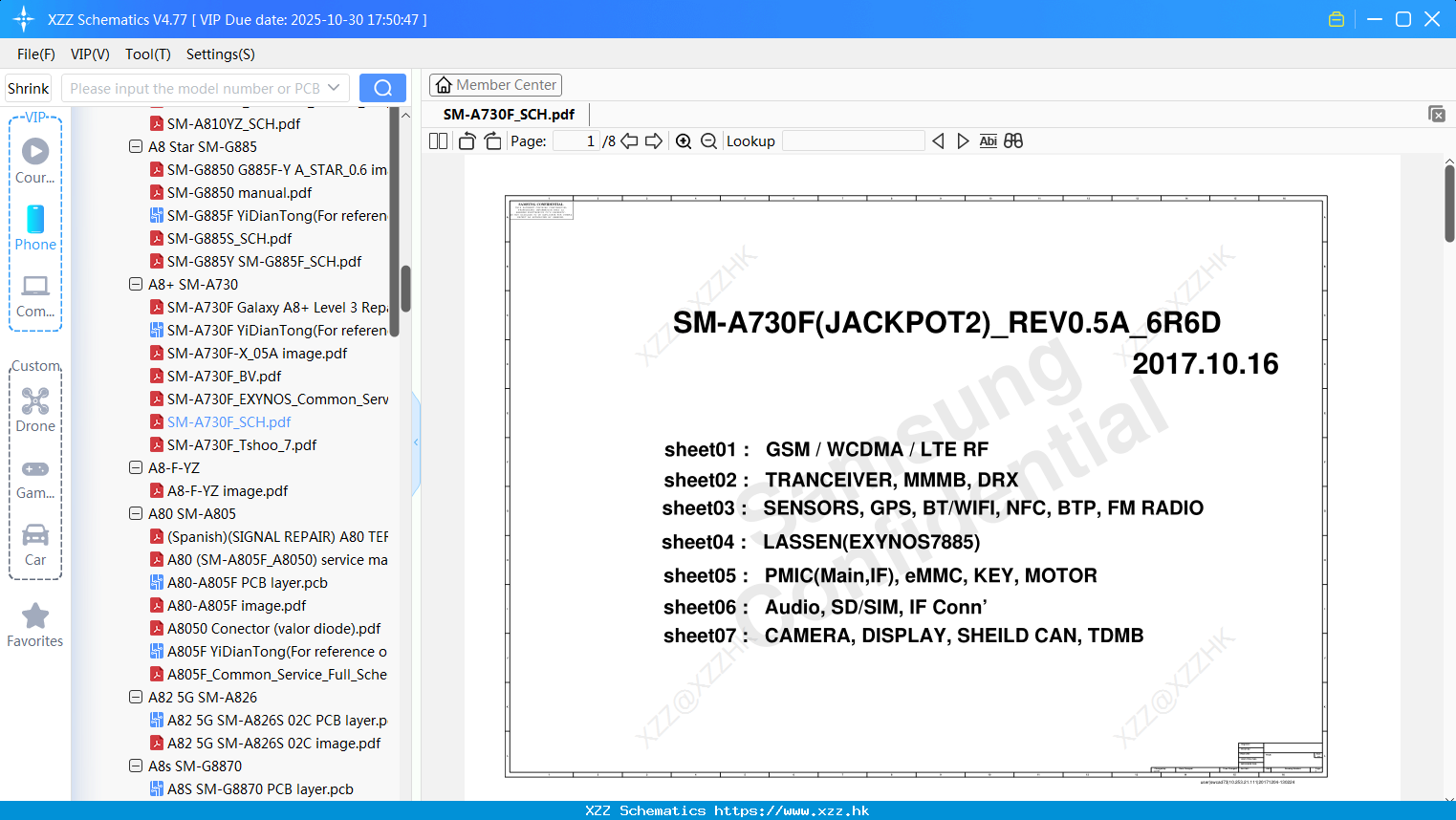Collapse the A8s SM-G8870 folder
The image size is (1456, 820).
pos(136,766)
